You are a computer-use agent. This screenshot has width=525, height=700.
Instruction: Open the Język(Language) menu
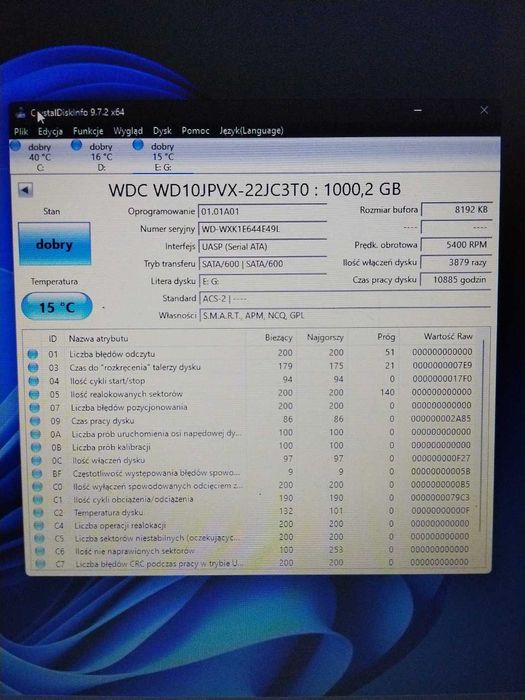pos(251,131)
